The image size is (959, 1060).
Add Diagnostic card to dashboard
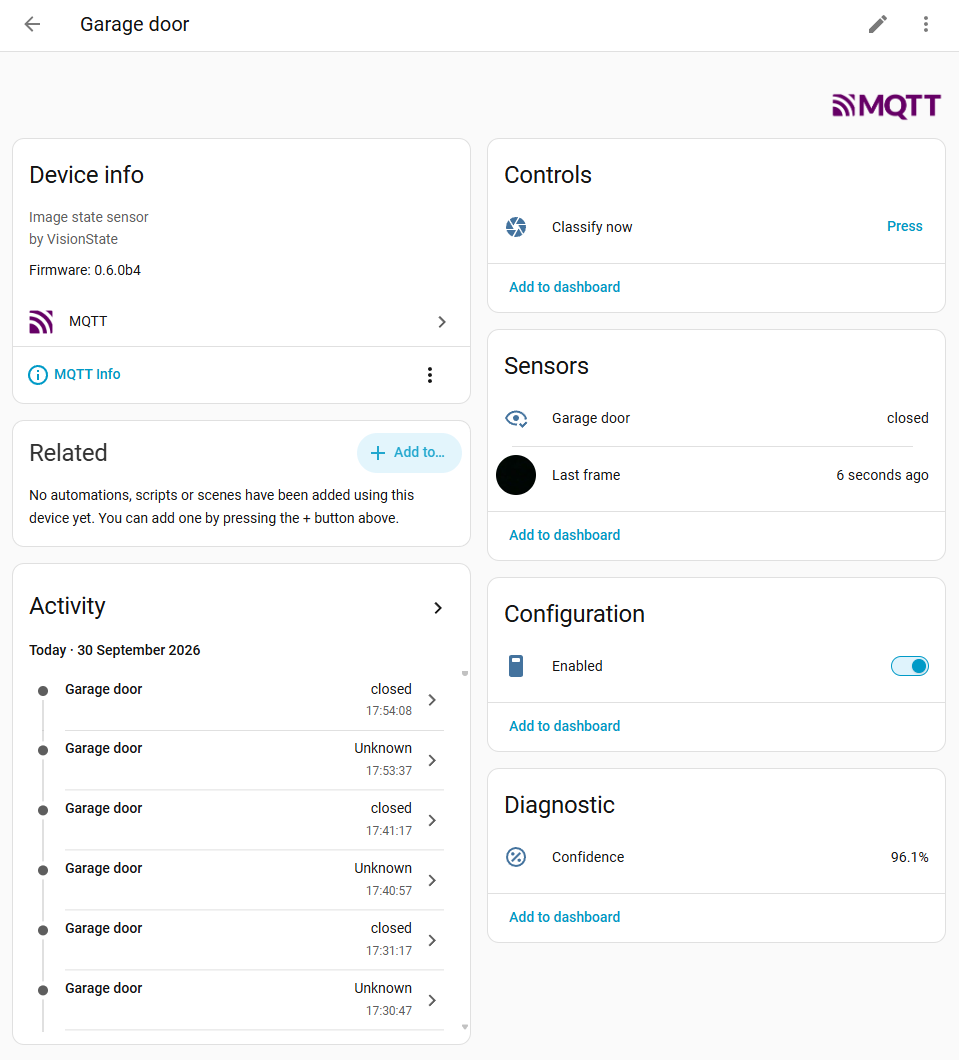point(564,917)
